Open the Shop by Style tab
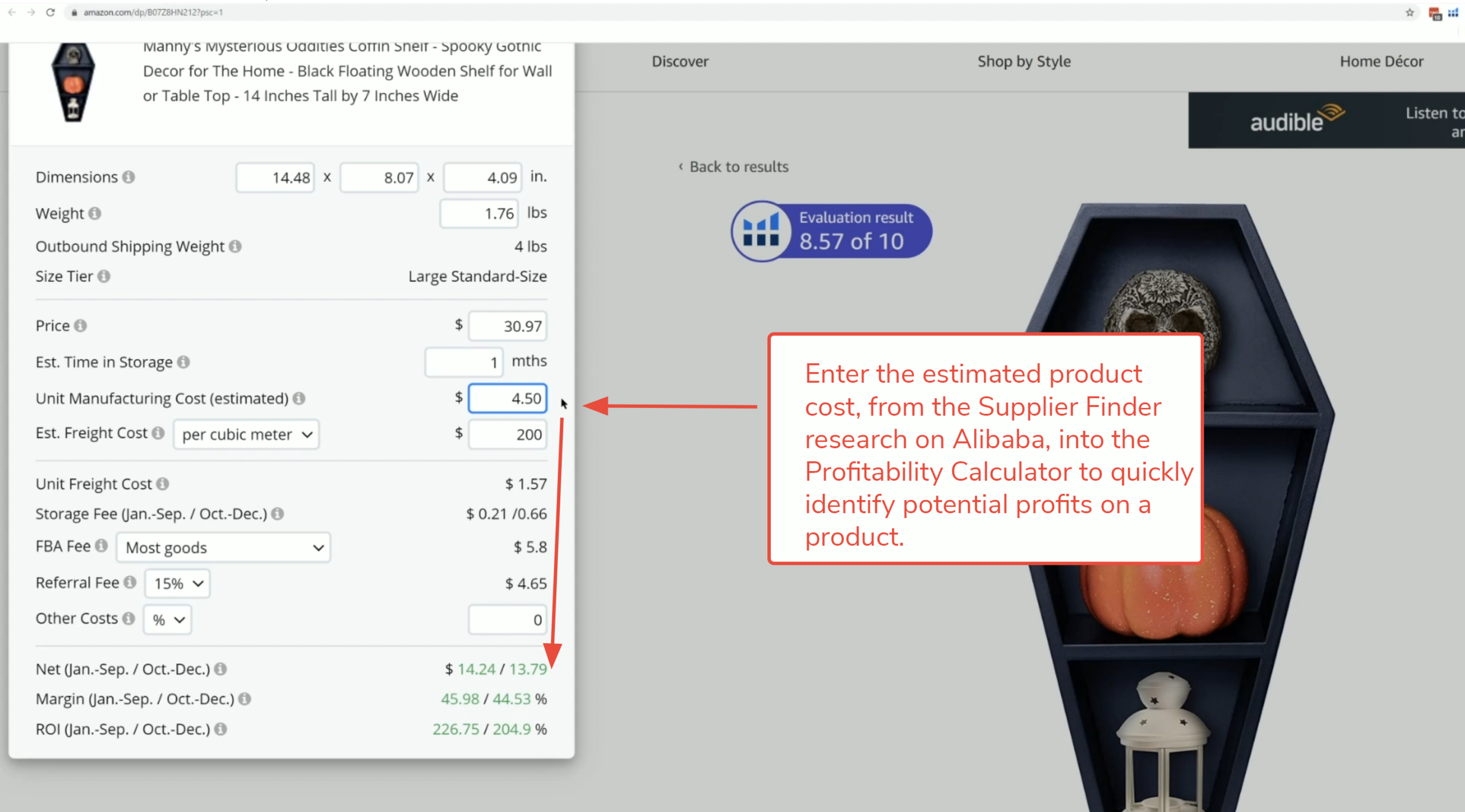Screen dimensions: 1465x812 pos(1023,61)
